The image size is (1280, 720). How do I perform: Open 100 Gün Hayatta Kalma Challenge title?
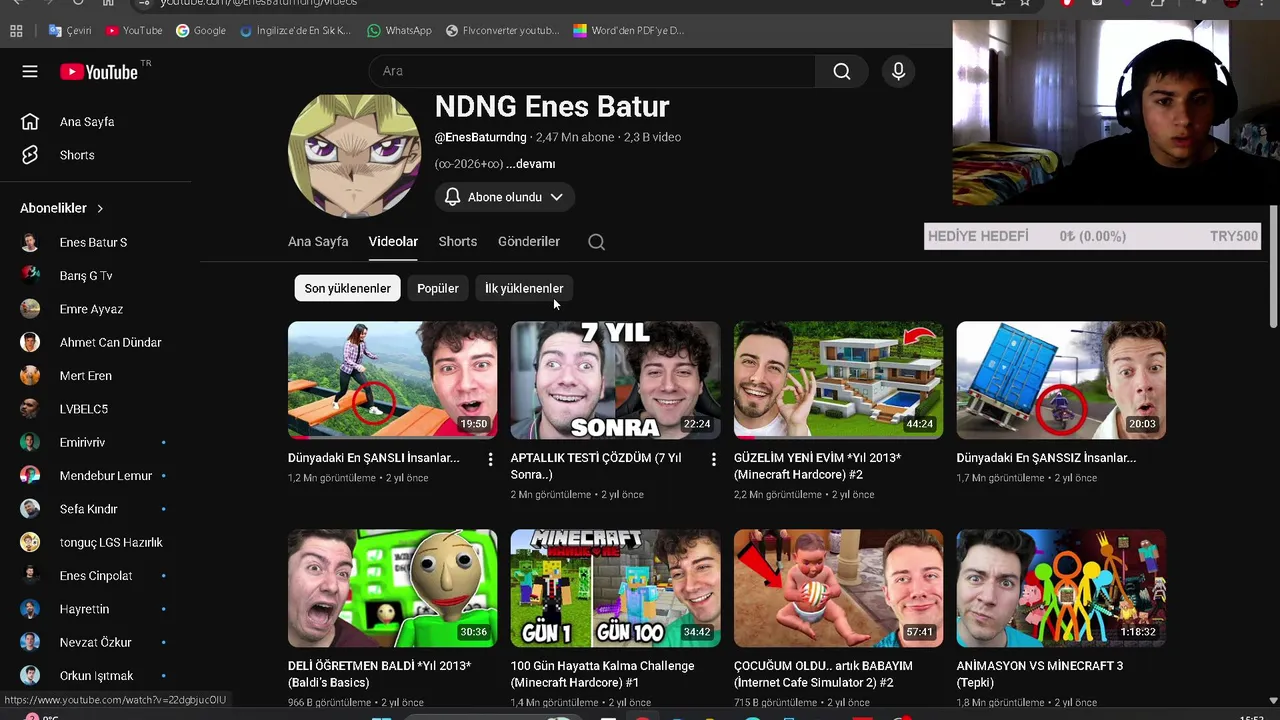[602, 674]
